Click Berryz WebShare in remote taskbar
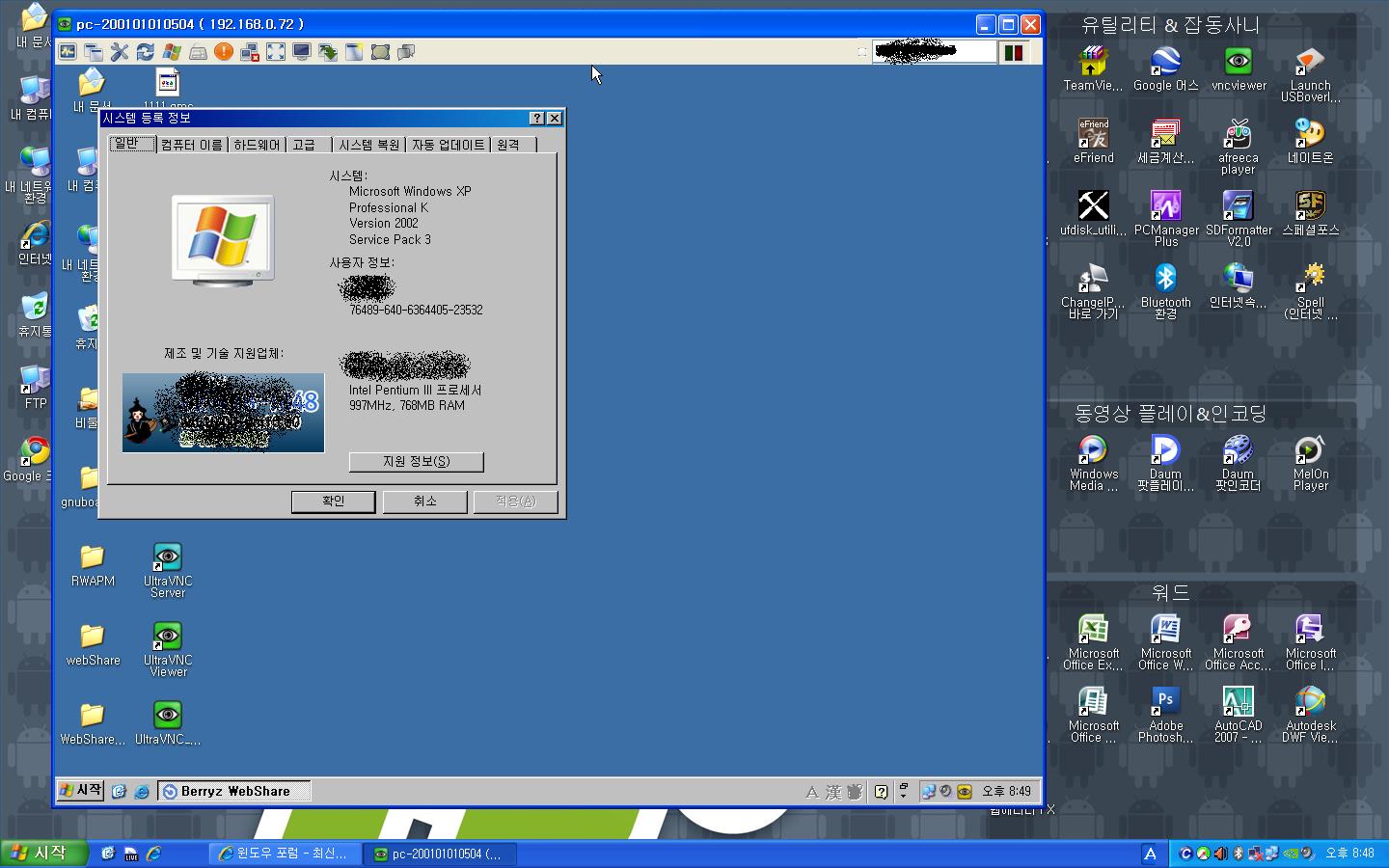This screenshot has width=1389, height=868. point(233,791)
